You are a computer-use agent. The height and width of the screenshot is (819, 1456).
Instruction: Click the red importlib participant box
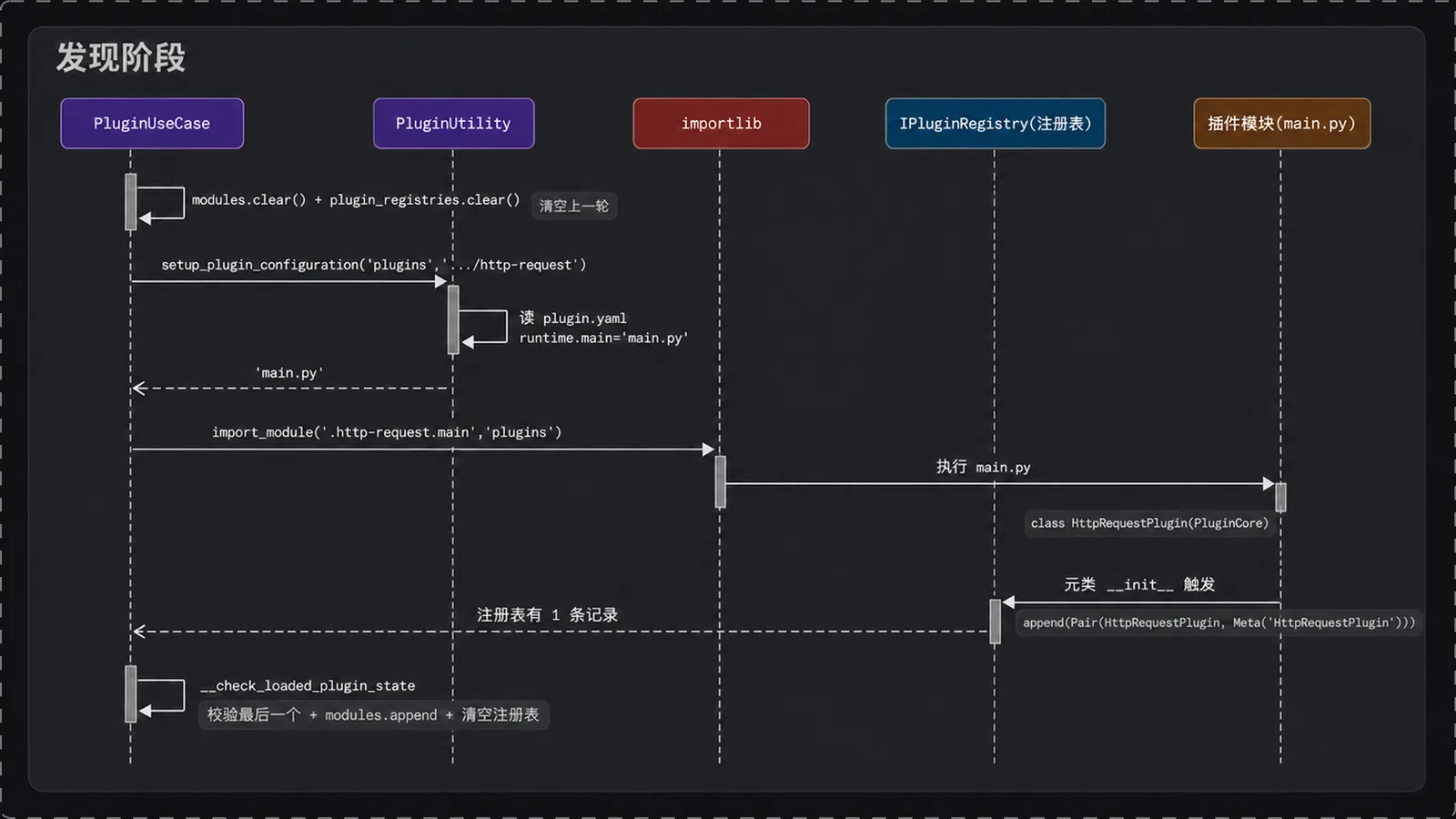click(721, 124)
